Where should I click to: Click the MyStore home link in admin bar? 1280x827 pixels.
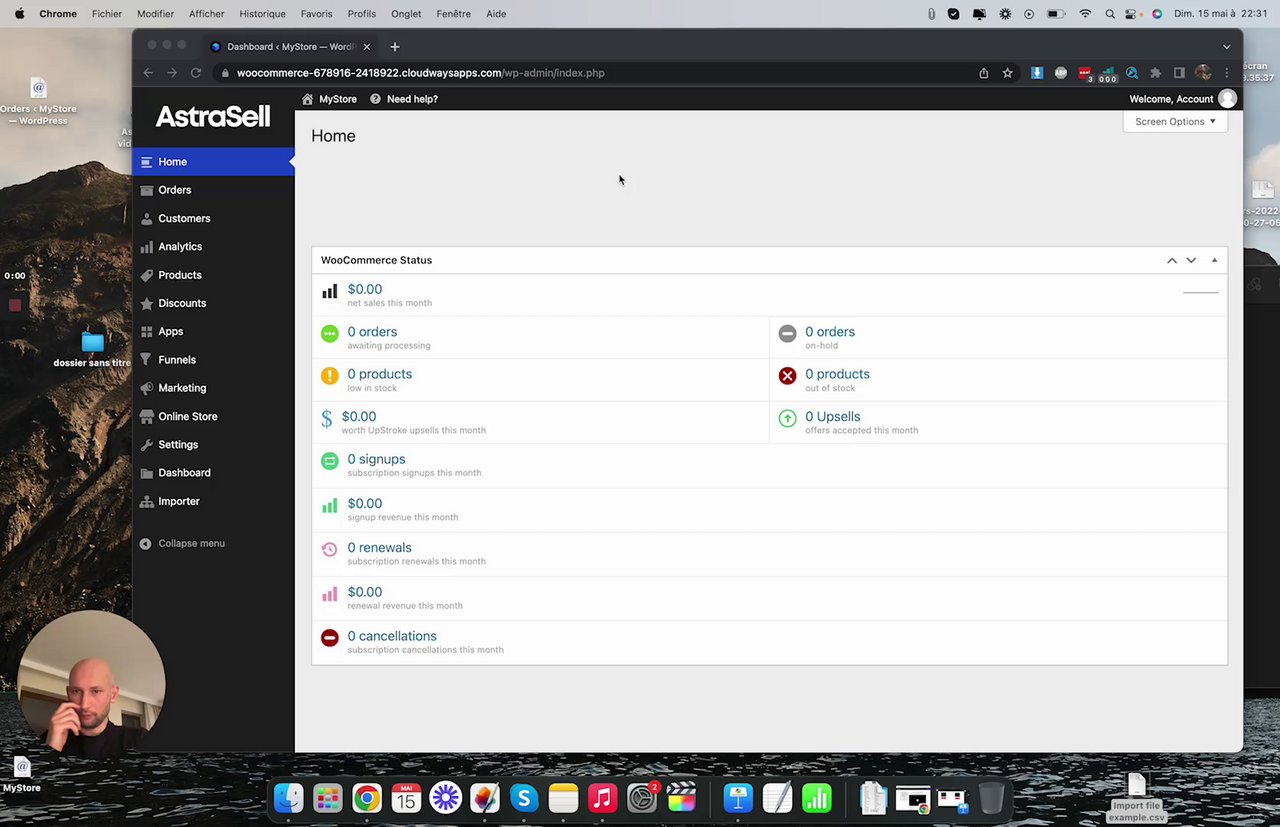pos(329,99)
